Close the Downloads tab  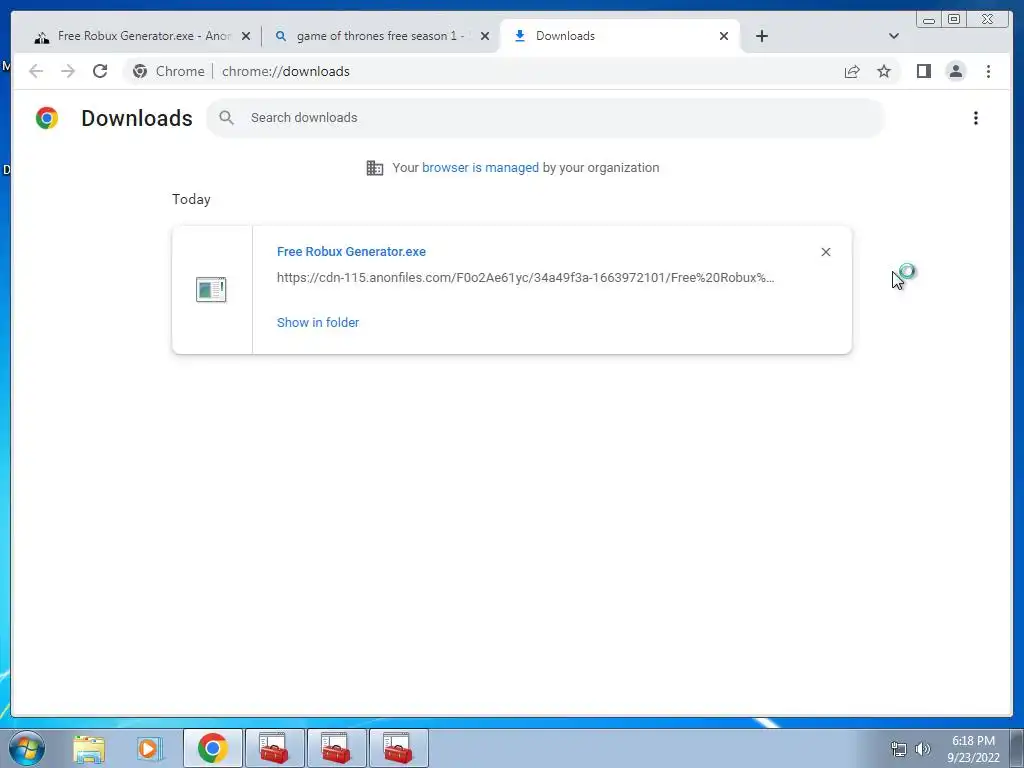pyautogui.click(x=724, y=37)
